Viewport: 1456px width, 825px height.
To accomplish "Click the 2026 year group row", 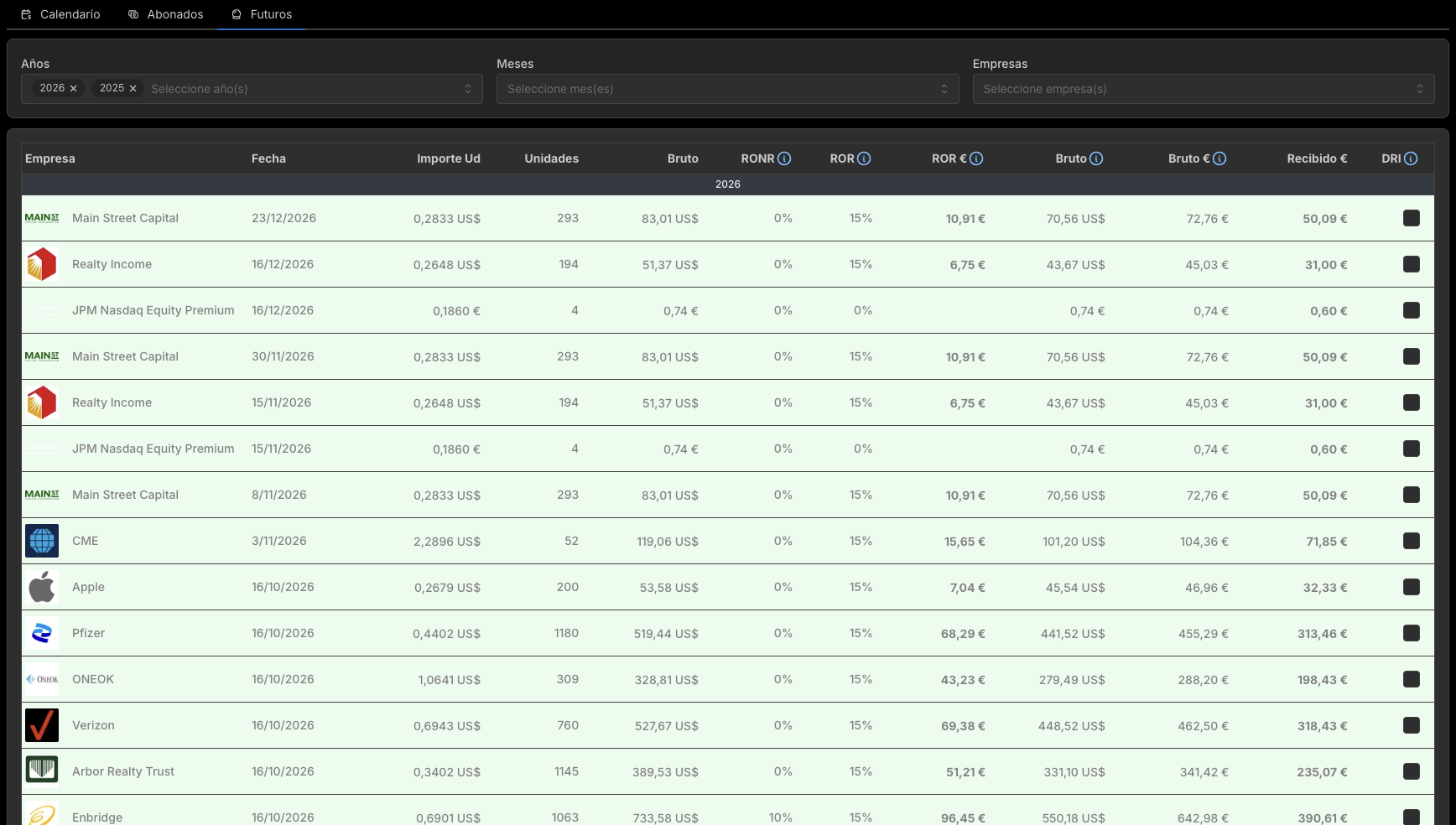I will point(727,184).
